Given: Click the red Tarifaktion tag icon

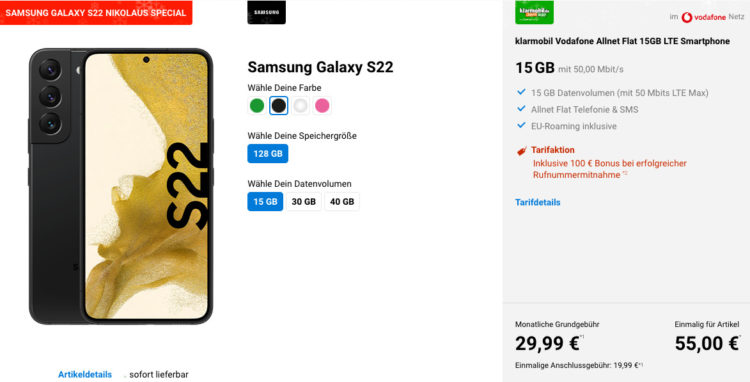Looking at the screenshot, I should coord(521,151).
